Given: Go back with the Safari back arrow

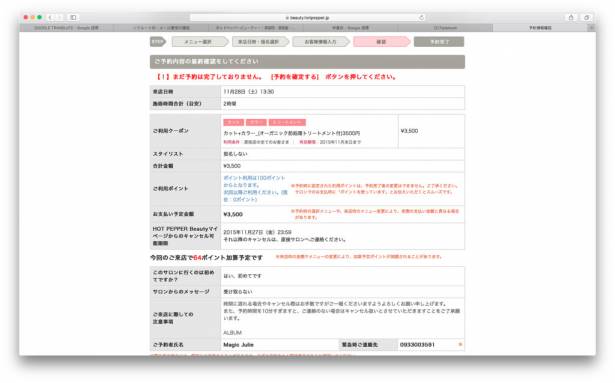Looking at the screenshot, I should point(50,17).
